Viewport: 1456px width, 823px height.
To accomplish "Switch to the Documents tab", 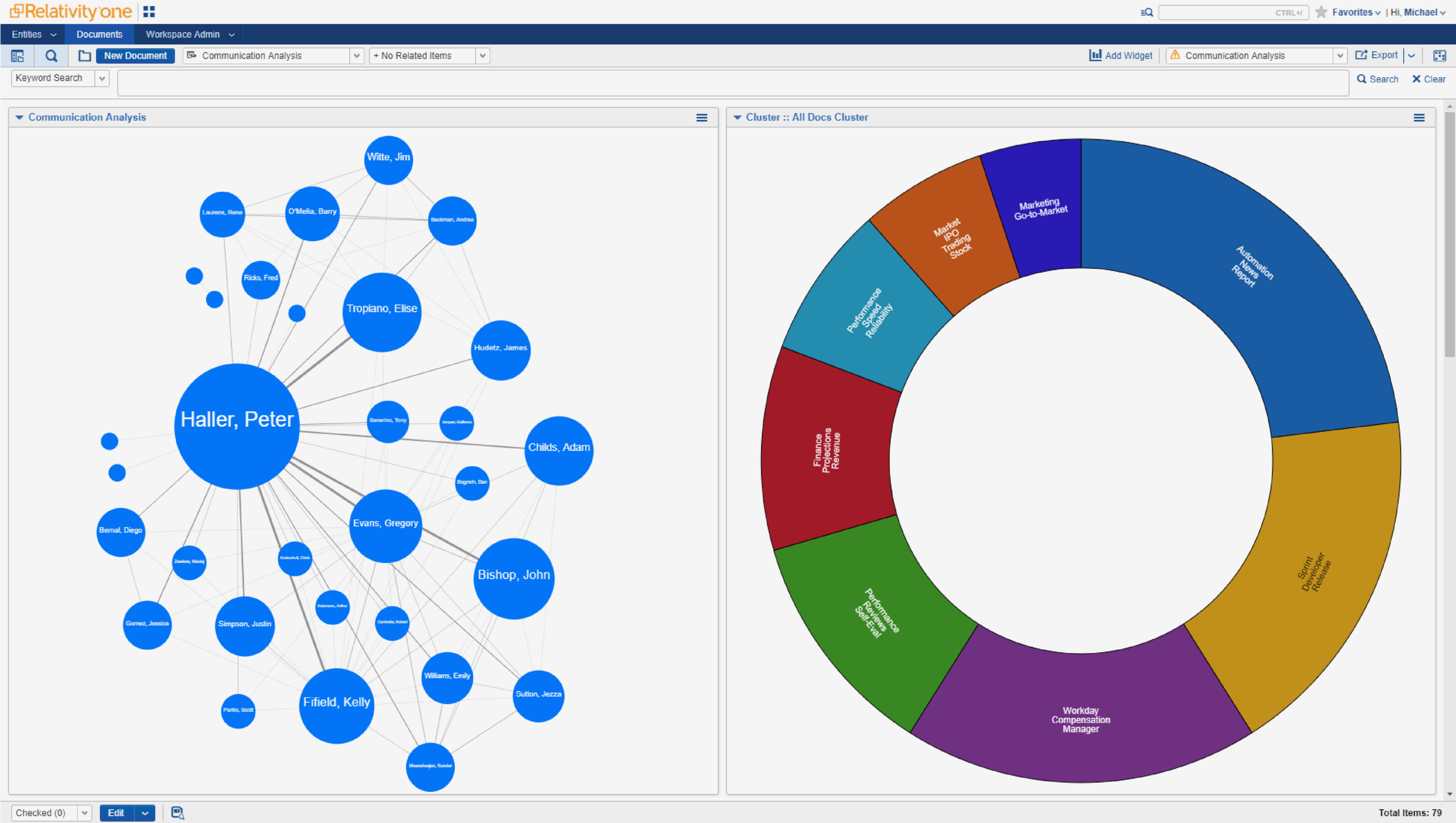I will click(x=99, y=34).
